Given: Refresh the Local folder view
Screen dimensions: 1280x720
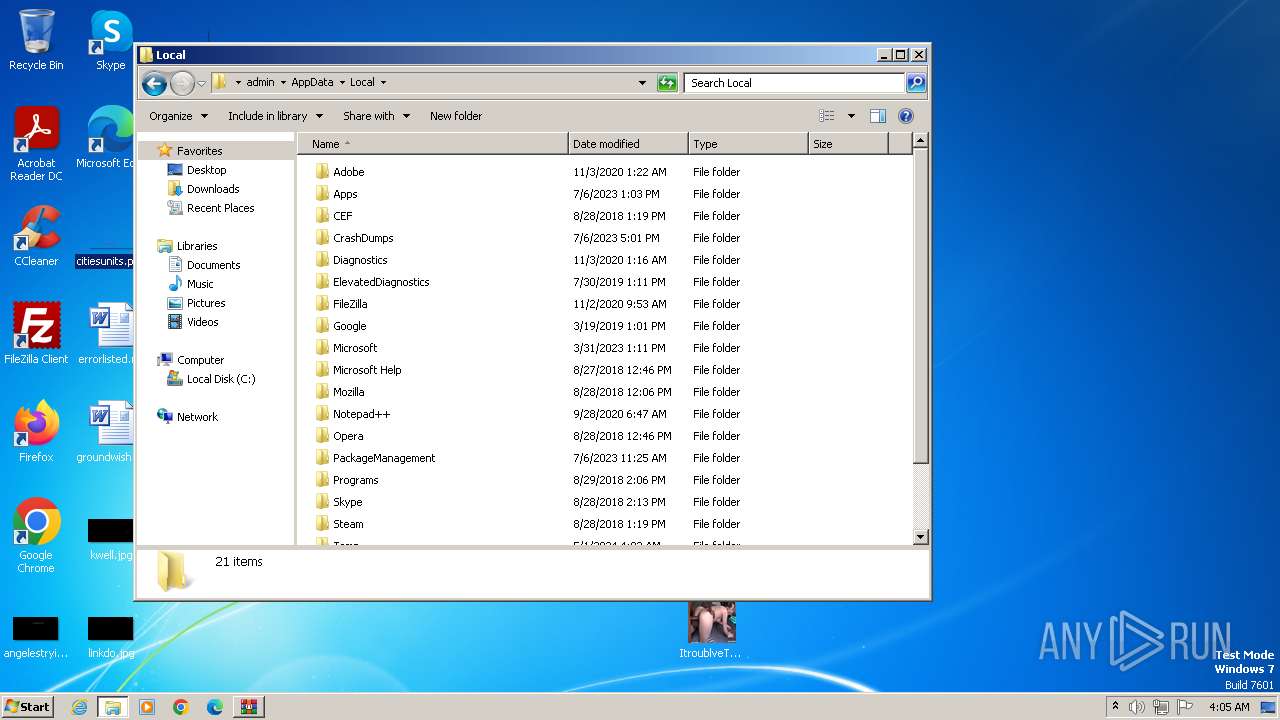Looking at the screenshot, I should [x=667, y=83].
